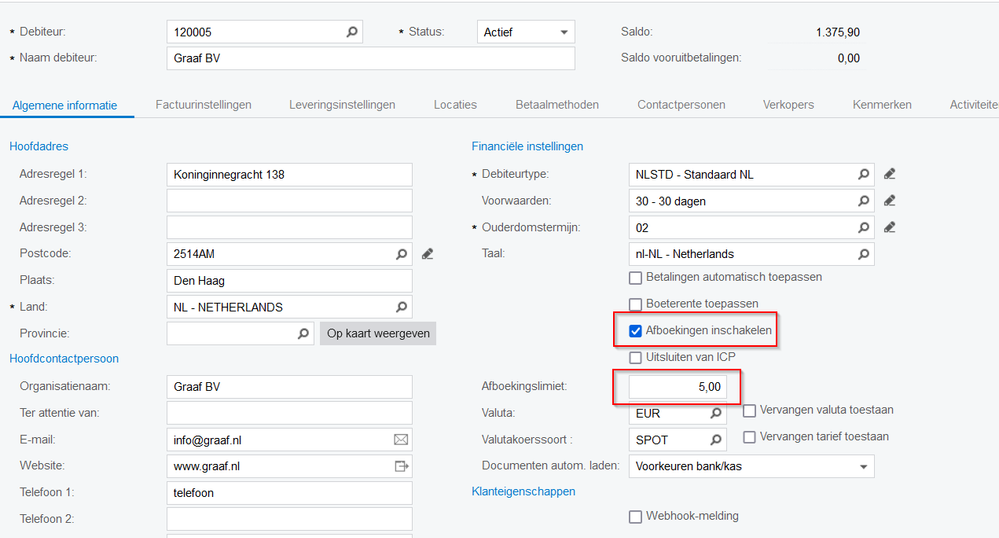Image resolution: width=999 pixels, height=538 pixels.
Task: Tick the Webhook-melding checkbox
Action: pyautogui.click(x=635, y=517)
